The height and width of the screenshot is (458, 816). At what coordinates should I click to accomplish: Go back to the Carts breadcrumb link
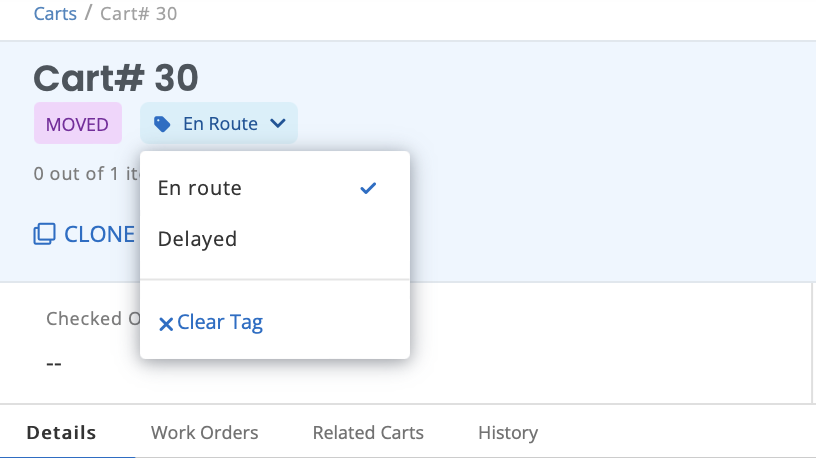point(55,14)
